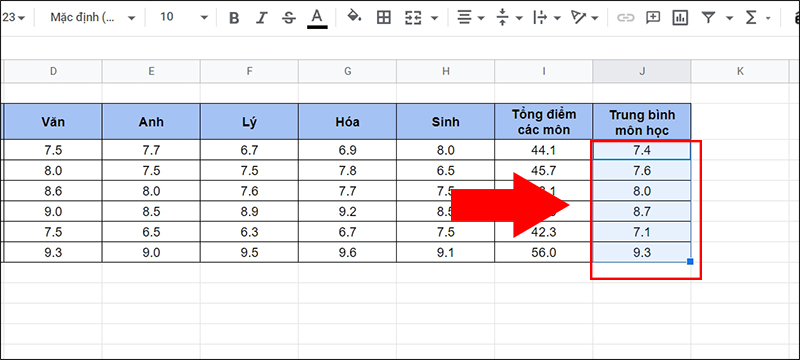Open the borders tool
Image resolution: width=800 pixels, height=360 pixels.
click(383, 18)
